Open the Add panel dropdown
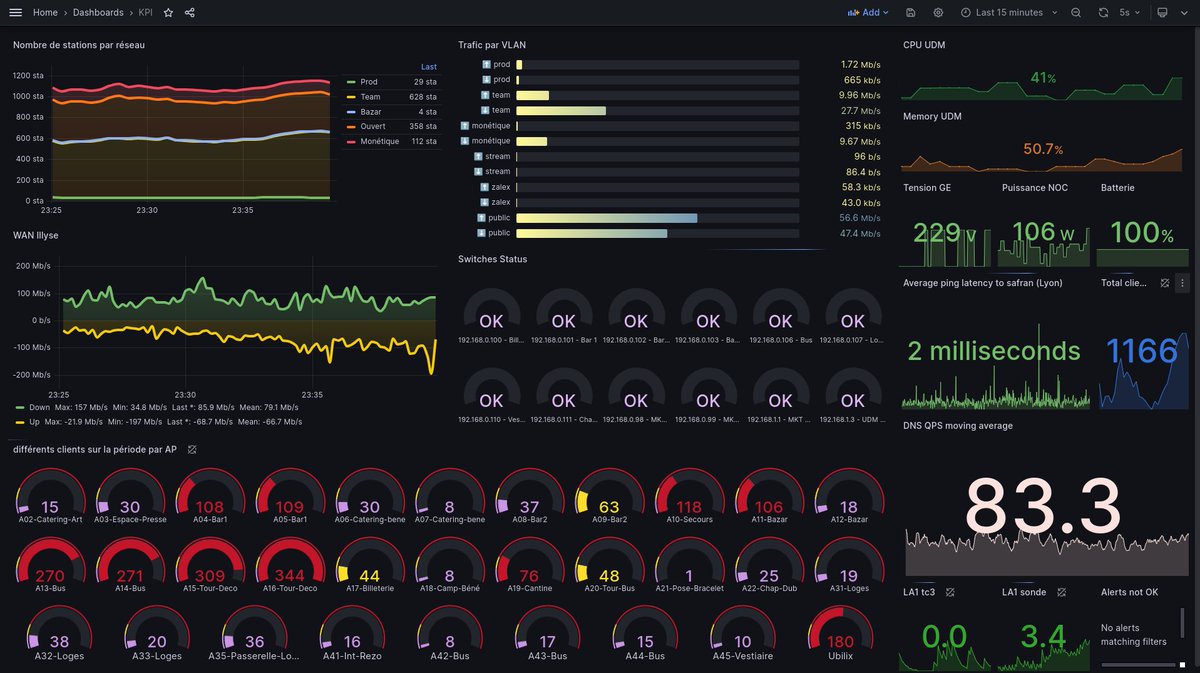 pos(868,13)
